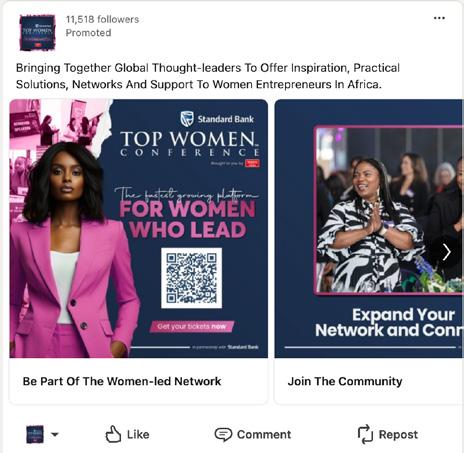Screen dimensions: 464x453
Task: Click the '11,518 followers' text
Action: click(x=102, y=19)
